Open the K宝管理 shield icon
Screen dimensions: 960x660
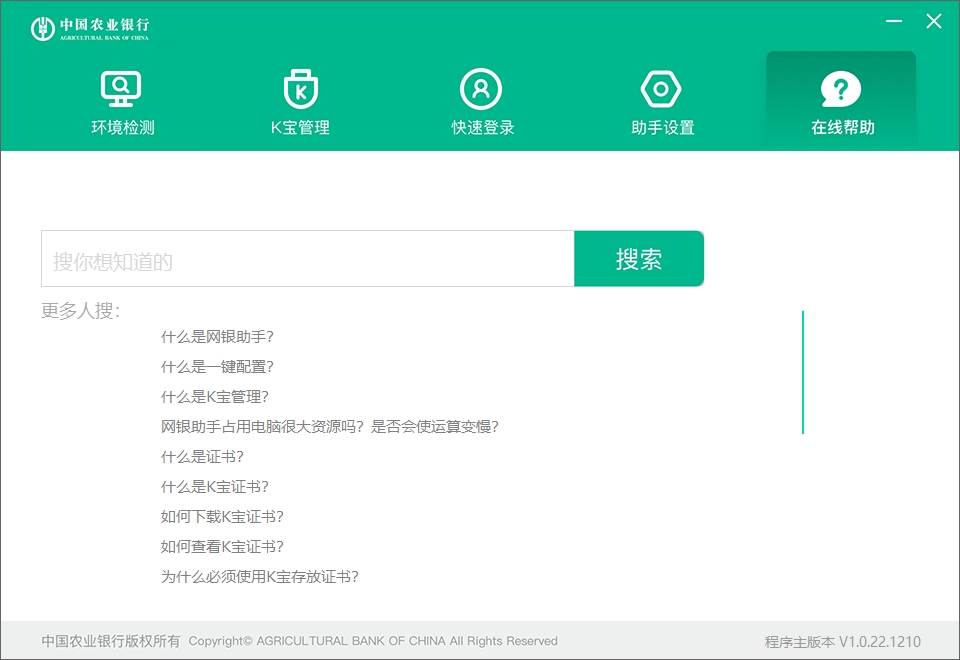point(301,89)
